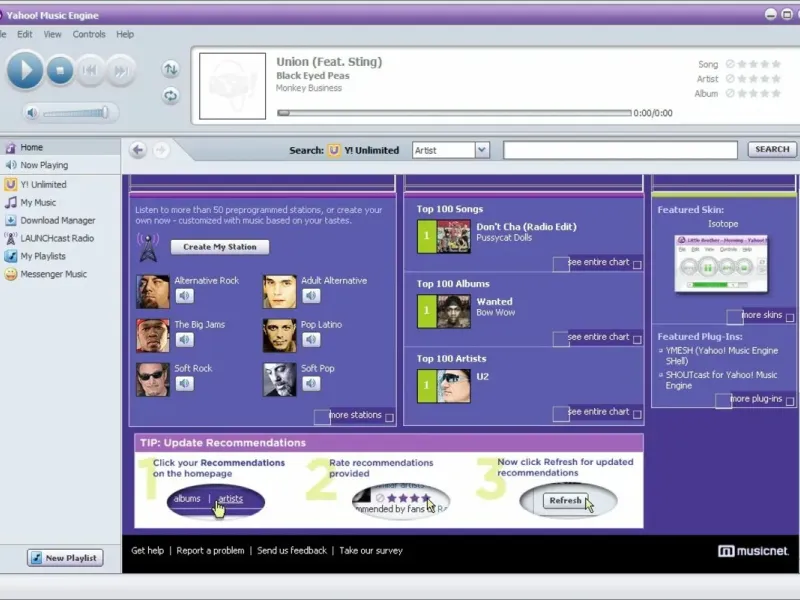Play the Alternative Rock station
This screenshot has width=800, height=600.
pos(185,296)
